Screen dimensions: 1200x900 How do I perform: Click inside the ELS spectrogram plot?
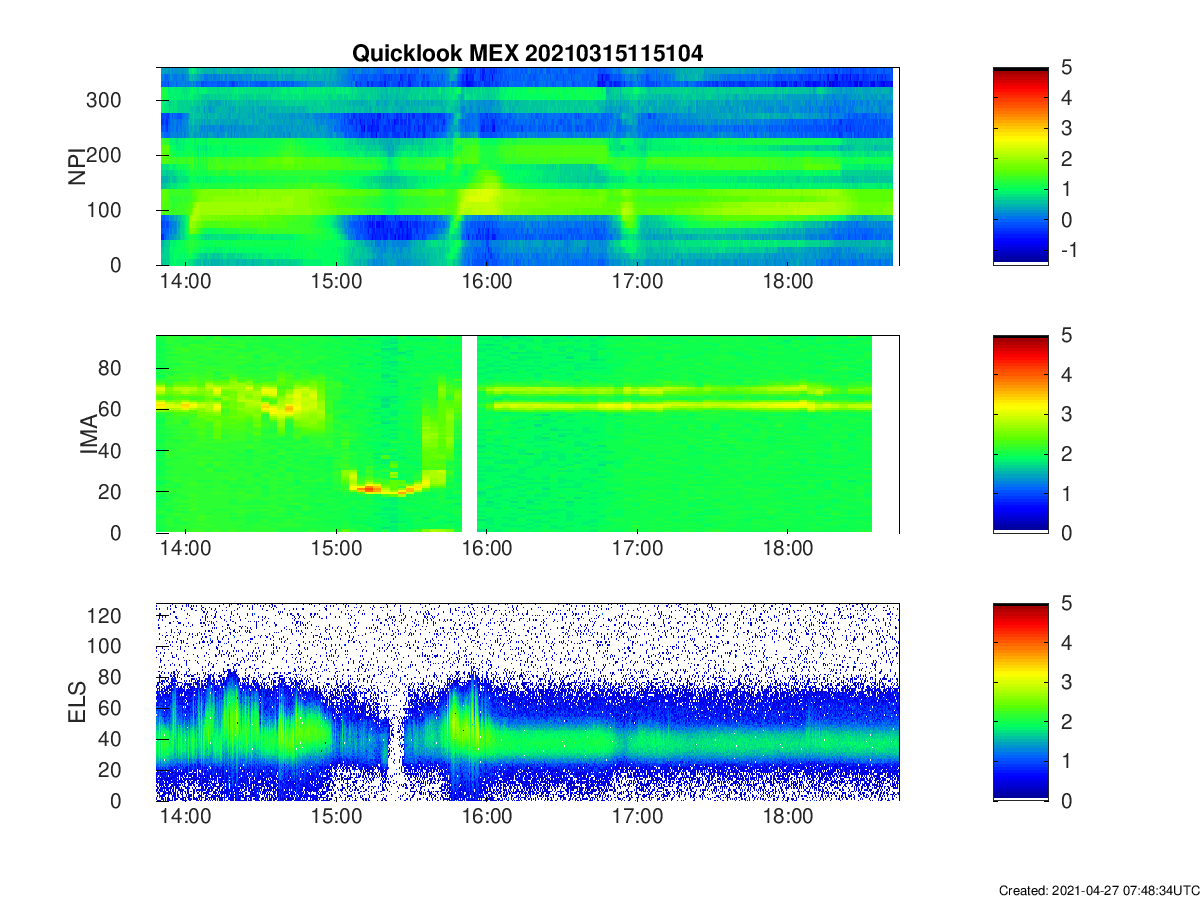[527, 702]
